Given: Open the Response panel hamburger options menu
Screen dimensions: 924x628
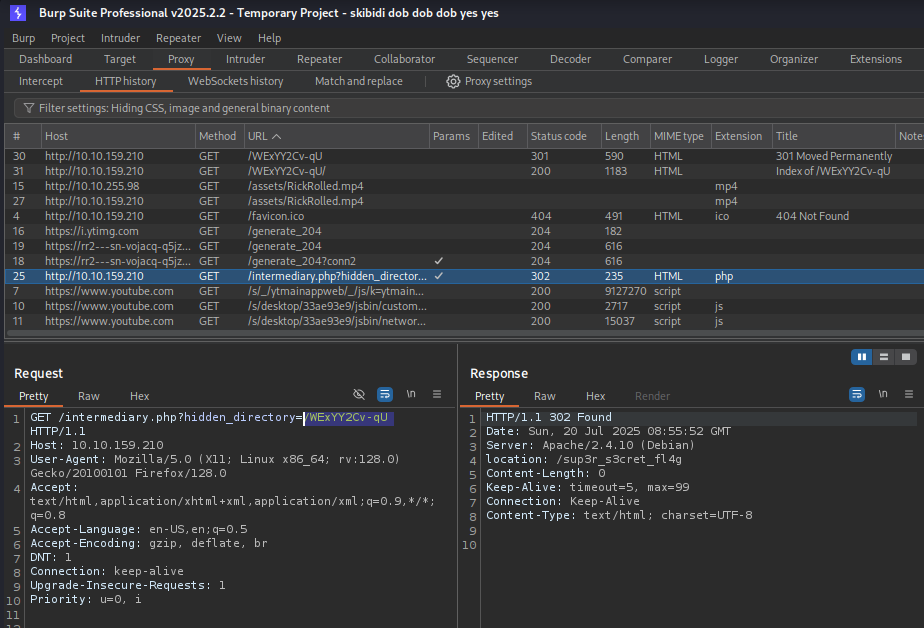Looking at the screenshot, I should (x=908, y=395).
